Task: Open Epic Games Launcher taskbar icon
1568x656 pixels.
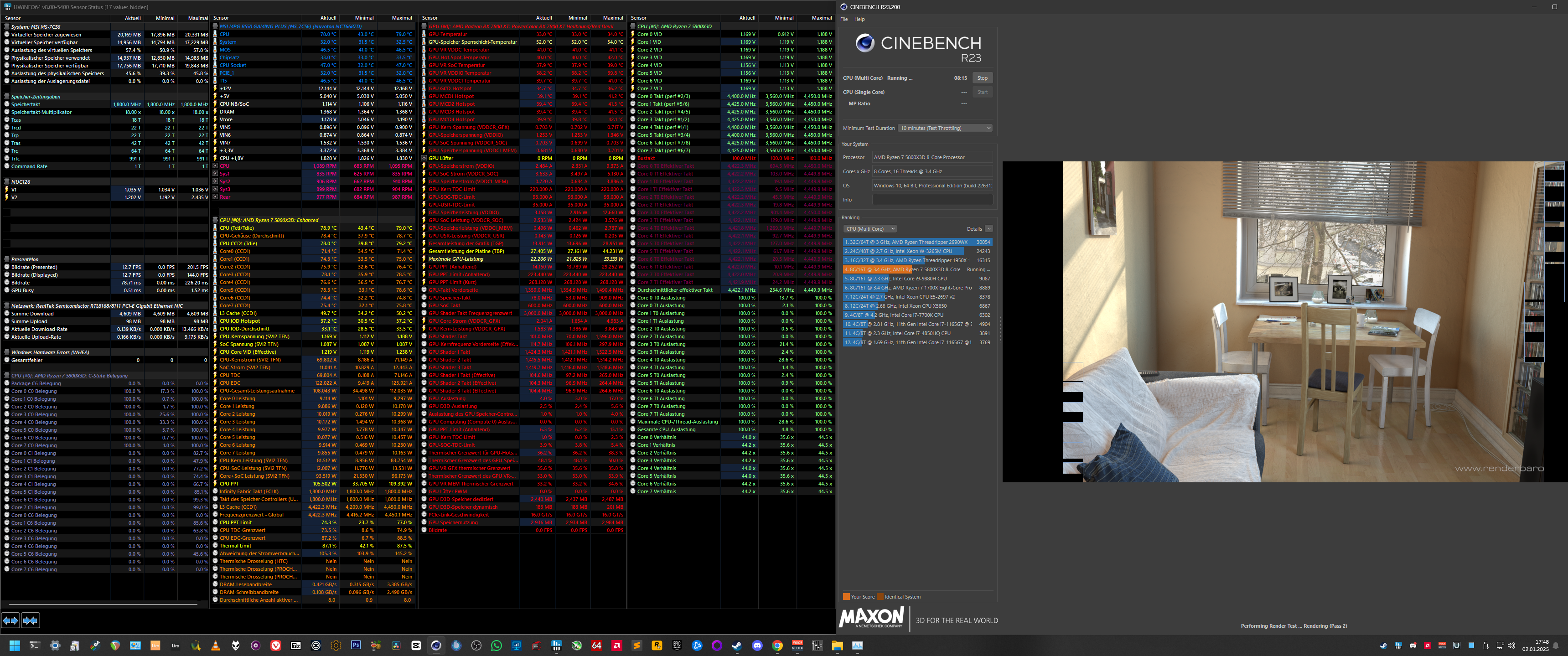Action: coord(677,646)
